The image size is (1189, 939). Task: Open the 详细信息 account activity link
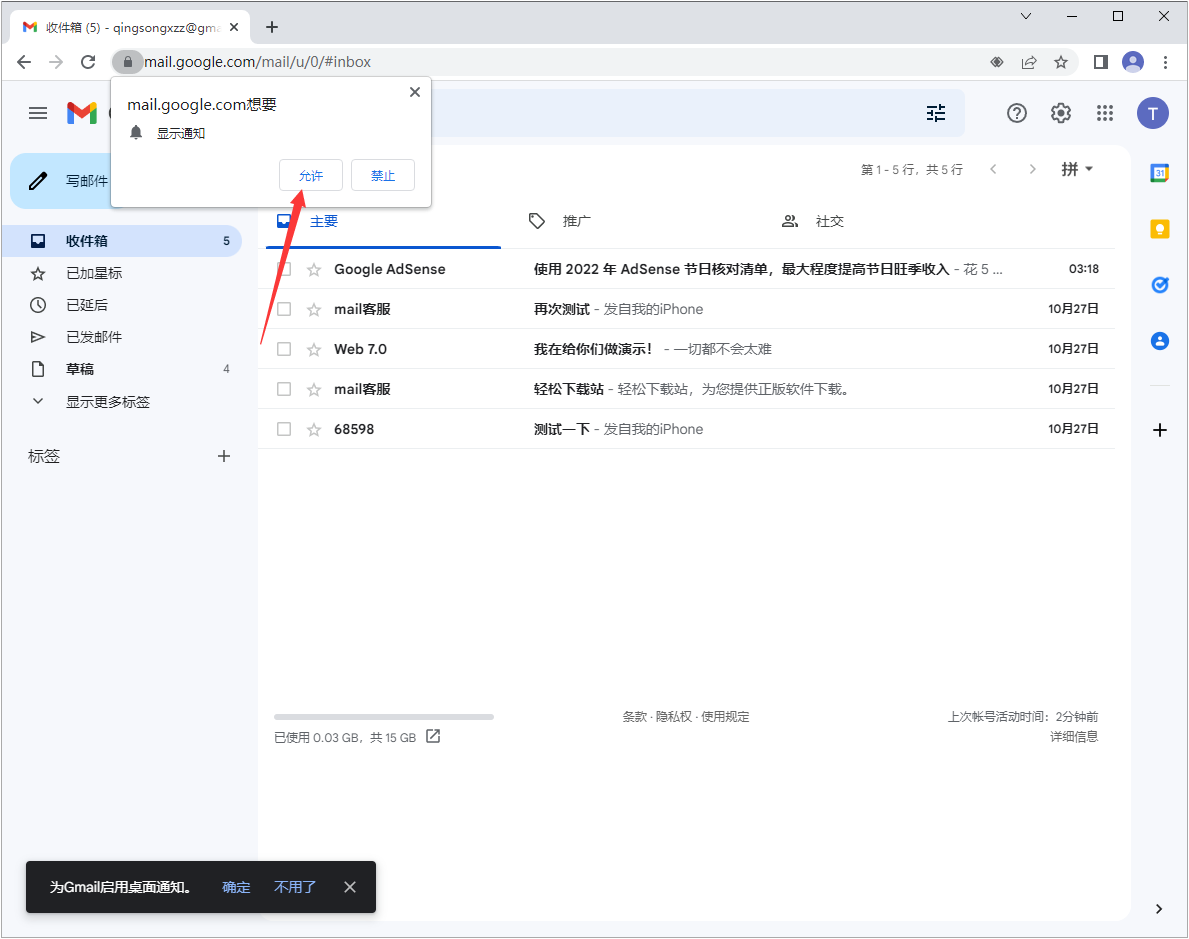pyautogui.click(x=1074, y=736)
